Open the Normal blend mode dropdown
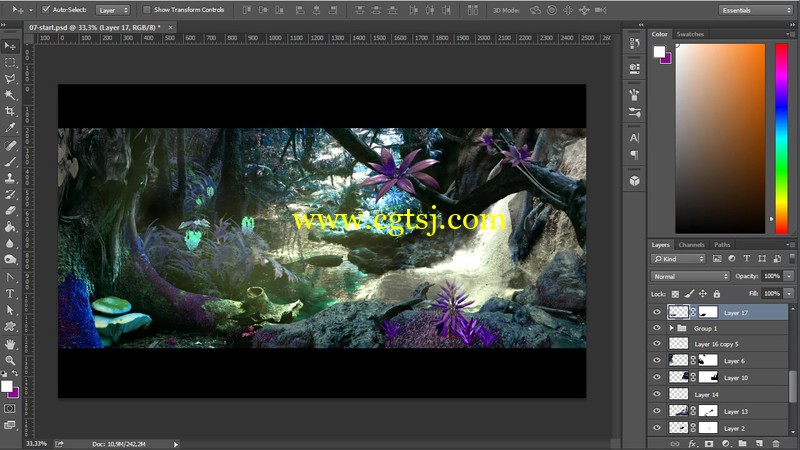This screenshot has height=450, width=800. point(690,276)
